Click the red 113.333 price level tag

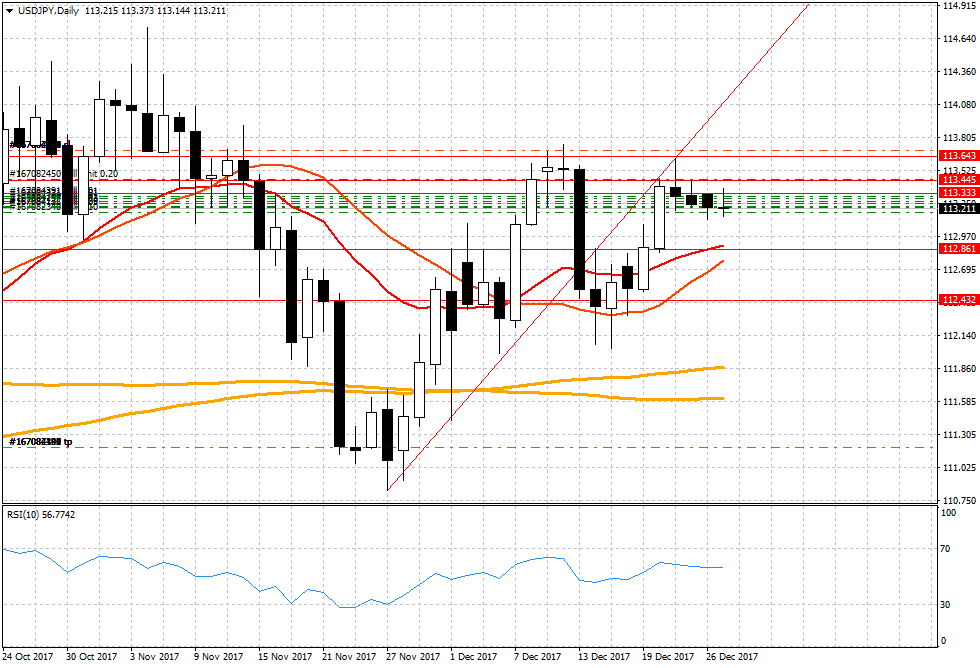pos(959,192)
